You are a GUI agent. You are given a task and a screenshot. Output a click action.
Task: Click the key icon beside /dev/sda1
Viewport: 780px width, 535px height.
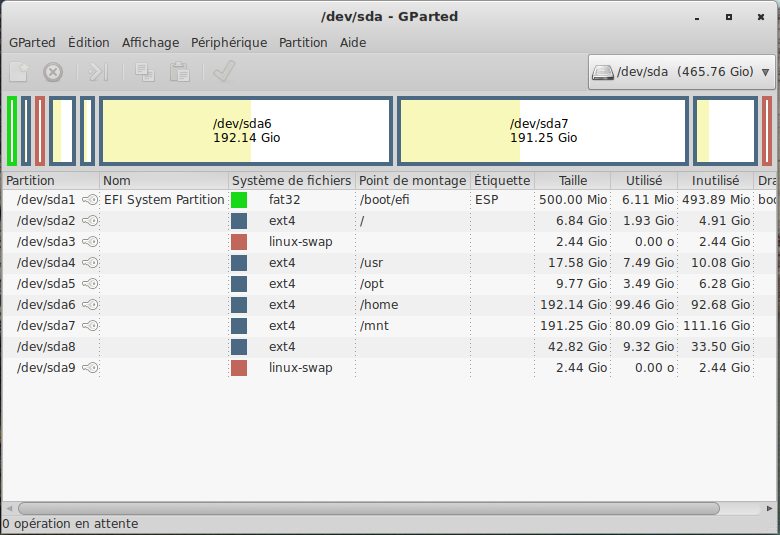[x=90, y=200]
